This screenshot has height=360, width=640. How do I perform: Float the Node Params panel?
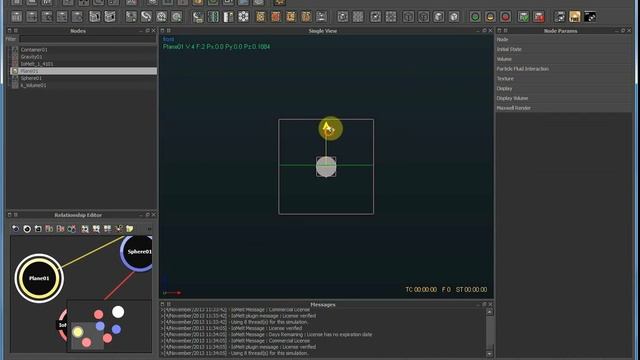click(x=622, y=31)
